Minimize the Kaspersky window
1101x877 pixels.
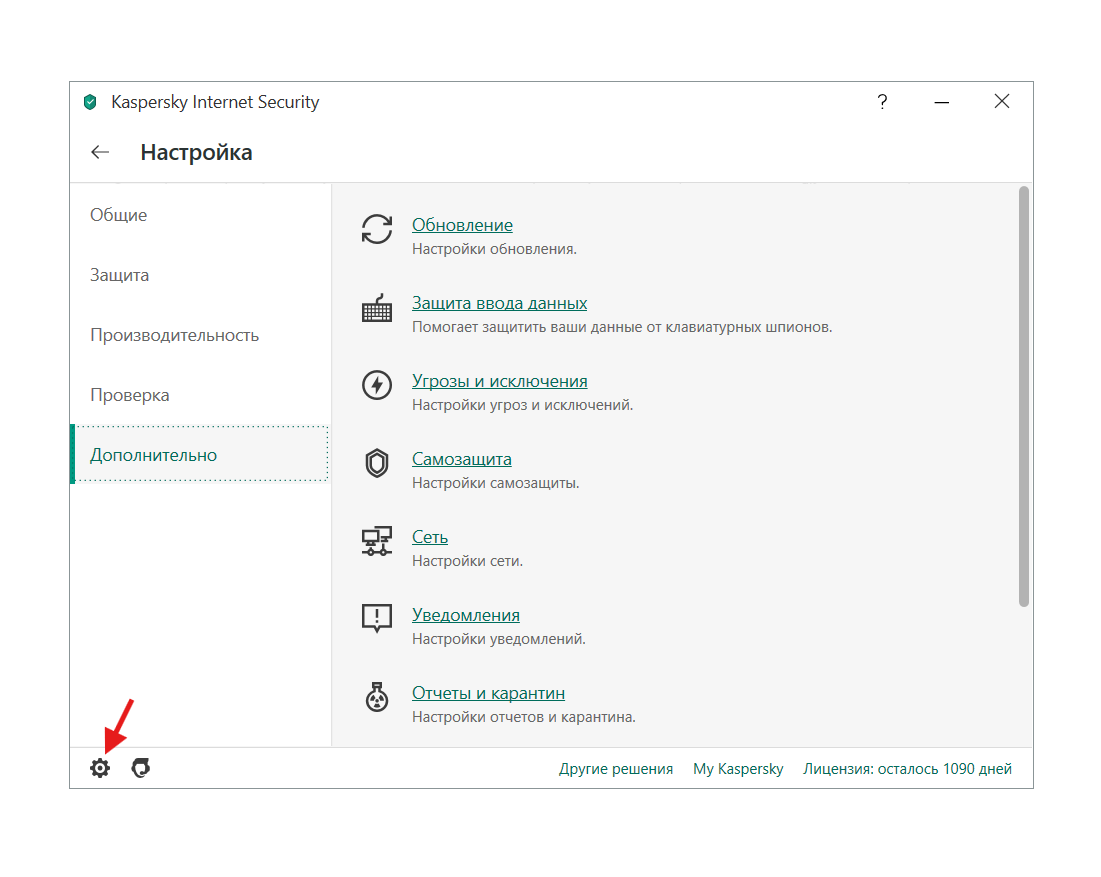[942, 103]
